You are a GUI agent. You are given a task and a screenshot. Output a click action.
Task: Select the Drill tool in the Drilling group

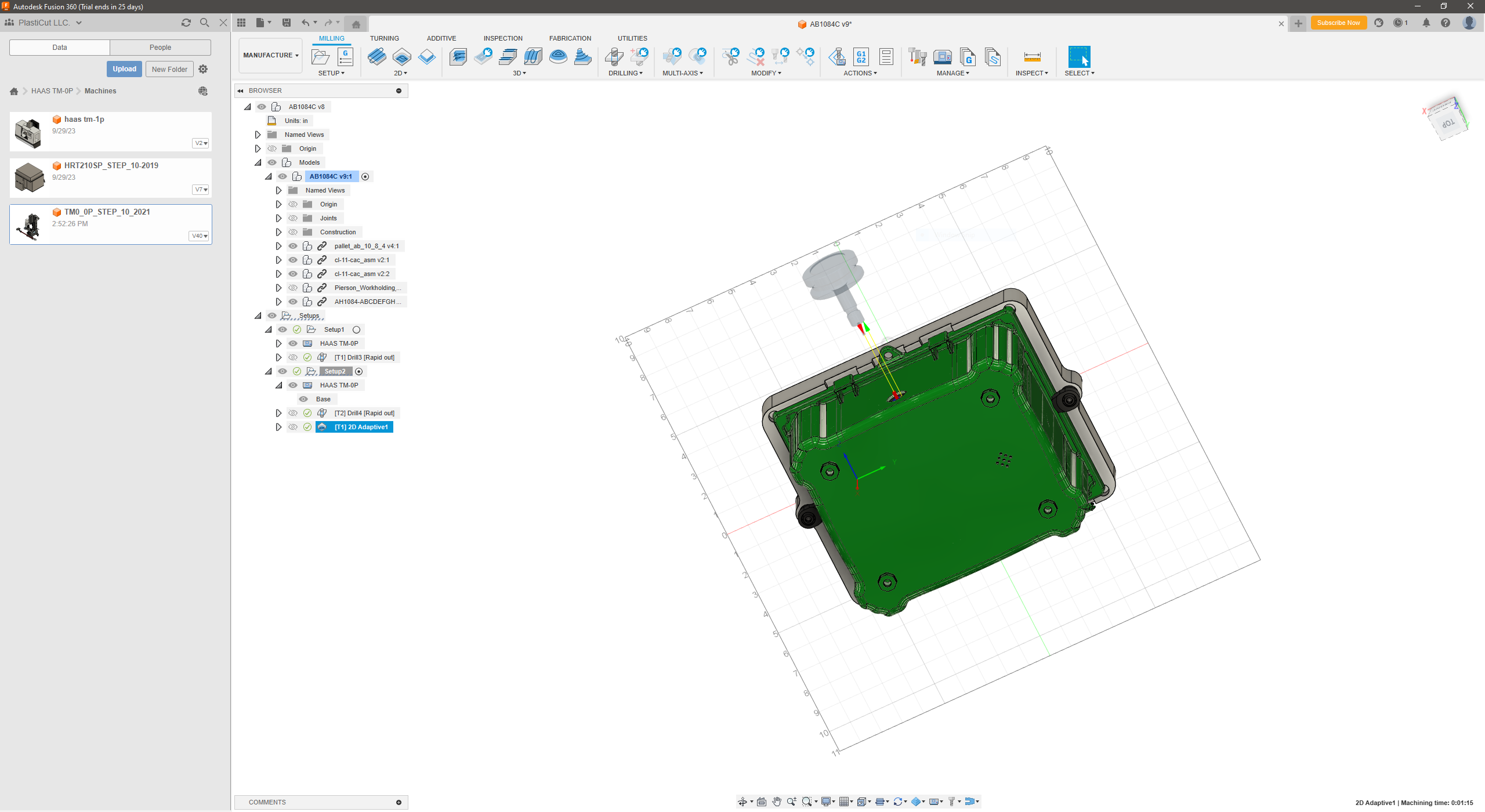pyautogui.click(x=614, y=57)
